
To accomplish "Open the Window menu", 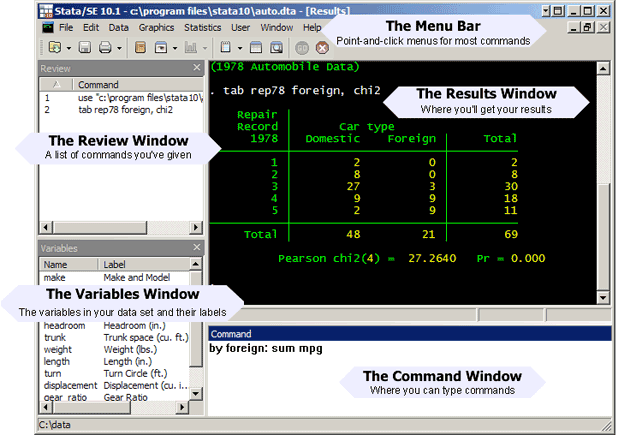I will (x=277, y=27).
